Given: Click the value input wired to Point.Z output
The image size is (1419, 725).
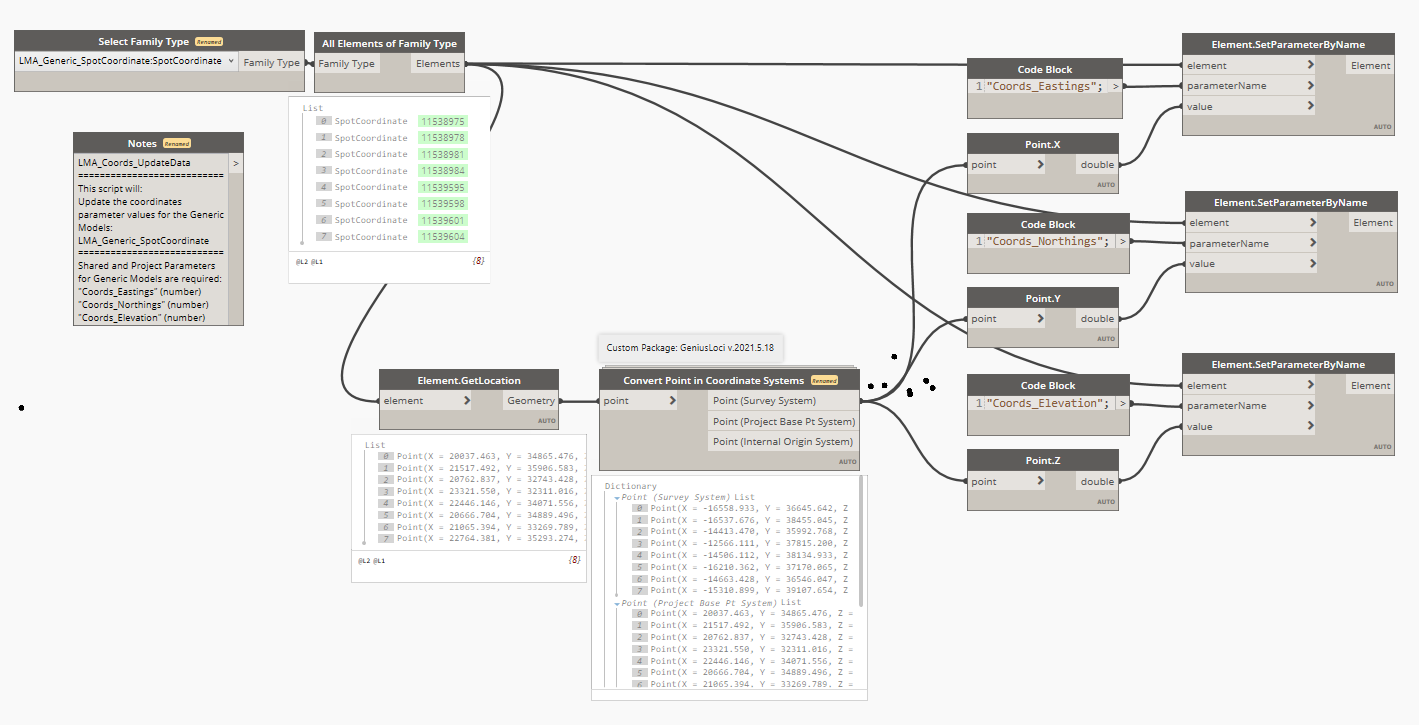Looking at the screenshot, I should point(1249,426).
